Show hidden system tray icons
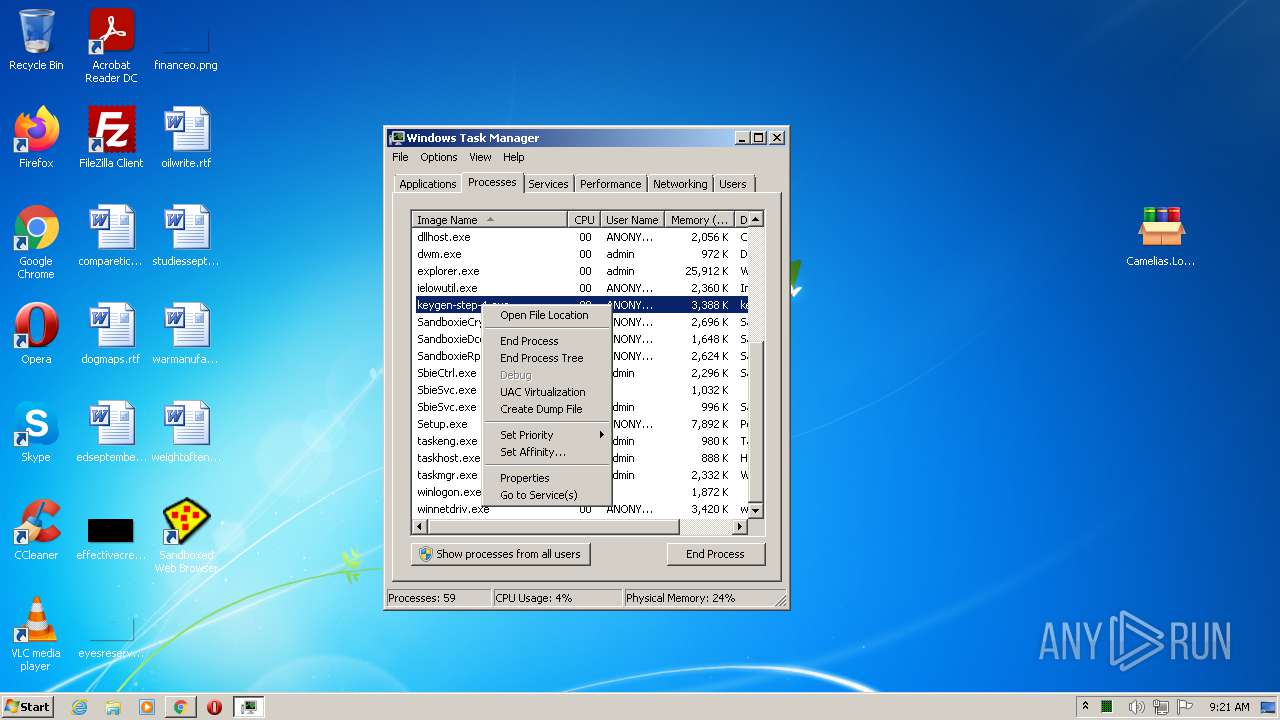 pyautogui.click(x=1086, y=707)
